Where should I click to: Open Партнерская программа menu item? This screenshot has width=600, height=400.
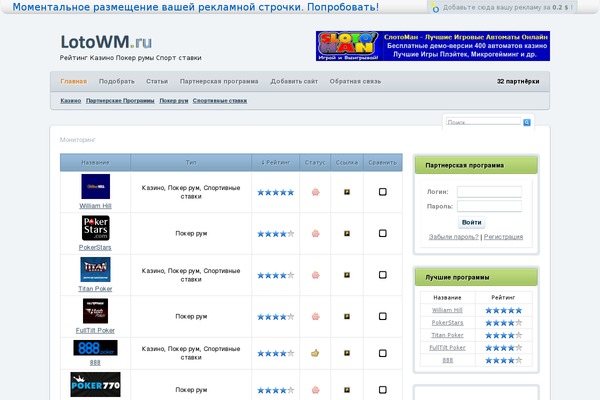tap(219, 81)
